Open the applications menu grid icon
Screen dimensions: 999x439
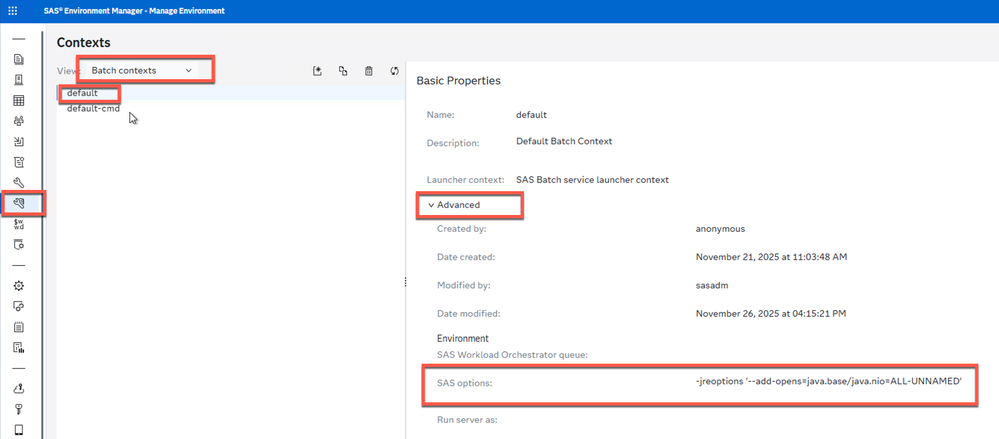point(13,11)
